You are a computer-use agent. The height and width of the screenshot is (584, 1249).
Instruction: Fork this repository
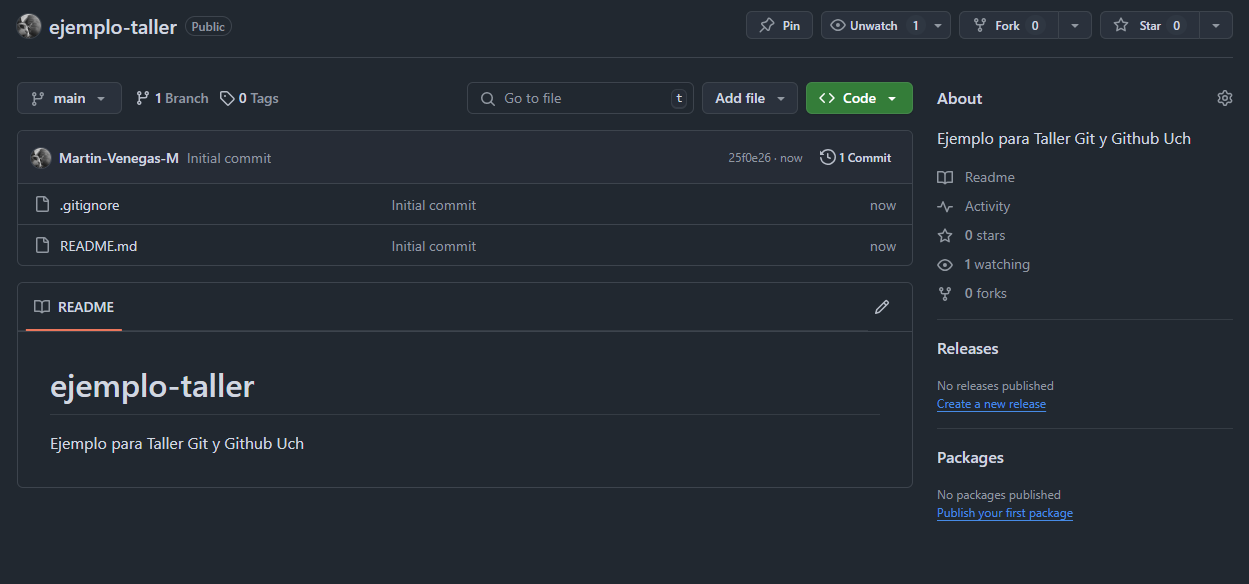[1009, 26]
